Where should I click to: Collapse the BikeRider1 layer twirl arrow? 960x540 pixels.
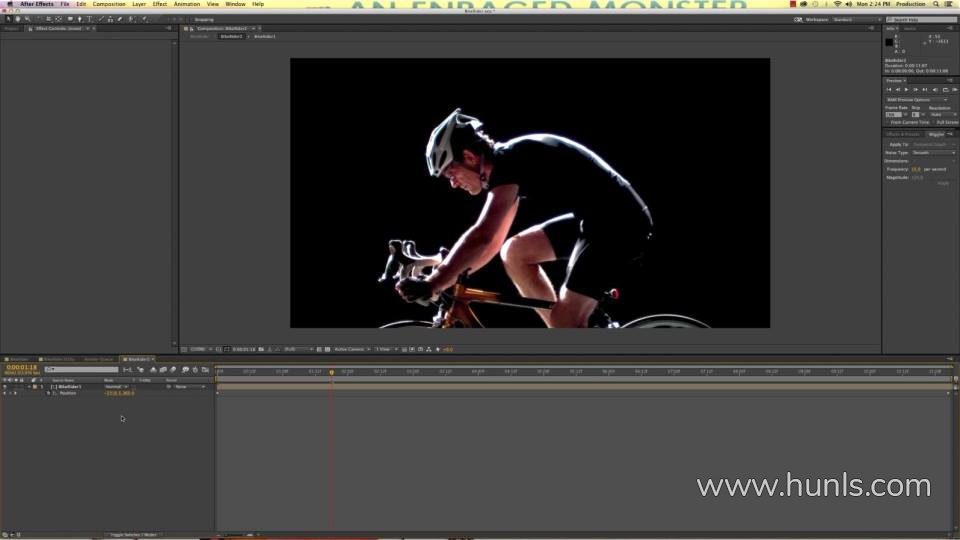coord(29,387)
